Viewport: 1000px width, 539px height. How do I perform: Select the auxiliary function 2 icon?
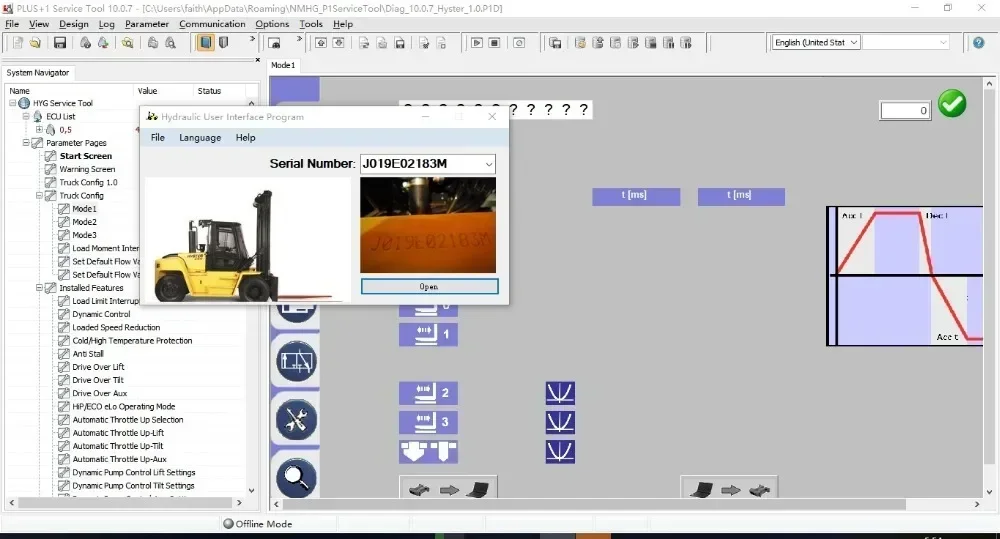(x=428, y=393)
